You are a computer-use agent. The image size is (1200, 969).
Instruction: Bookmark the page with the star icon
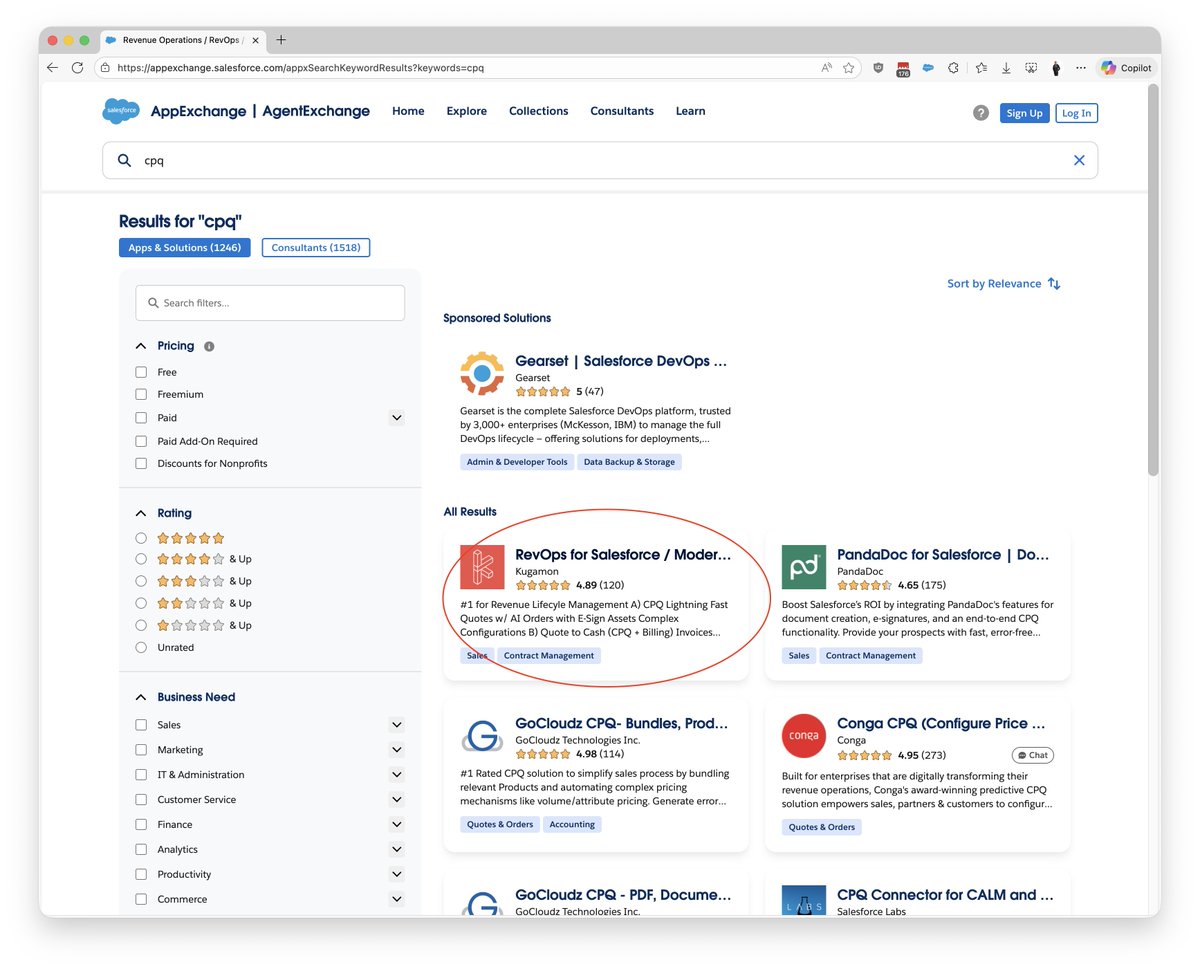coord(849,68)
